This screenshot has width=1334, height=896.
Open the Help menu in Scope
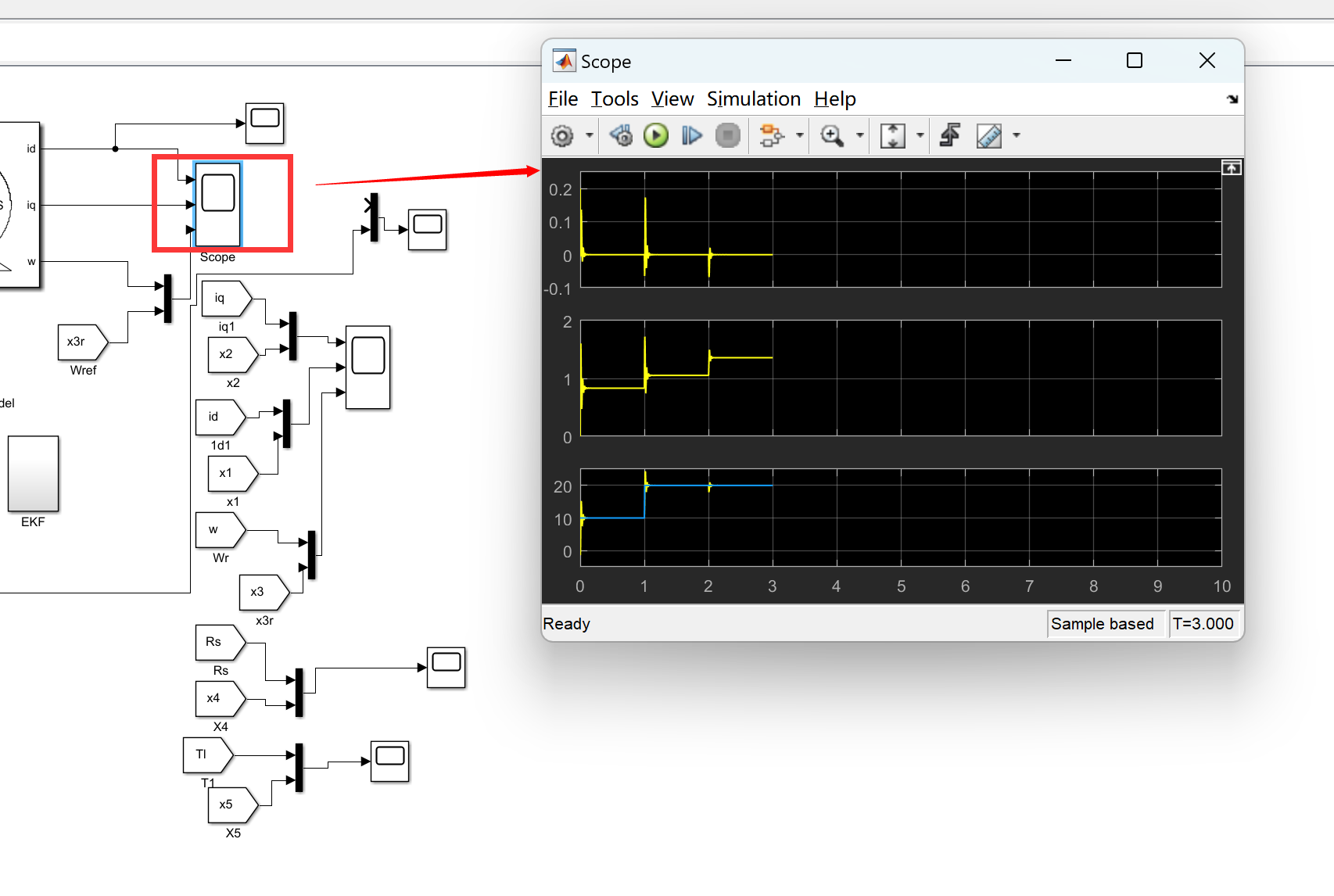(835, 99)
